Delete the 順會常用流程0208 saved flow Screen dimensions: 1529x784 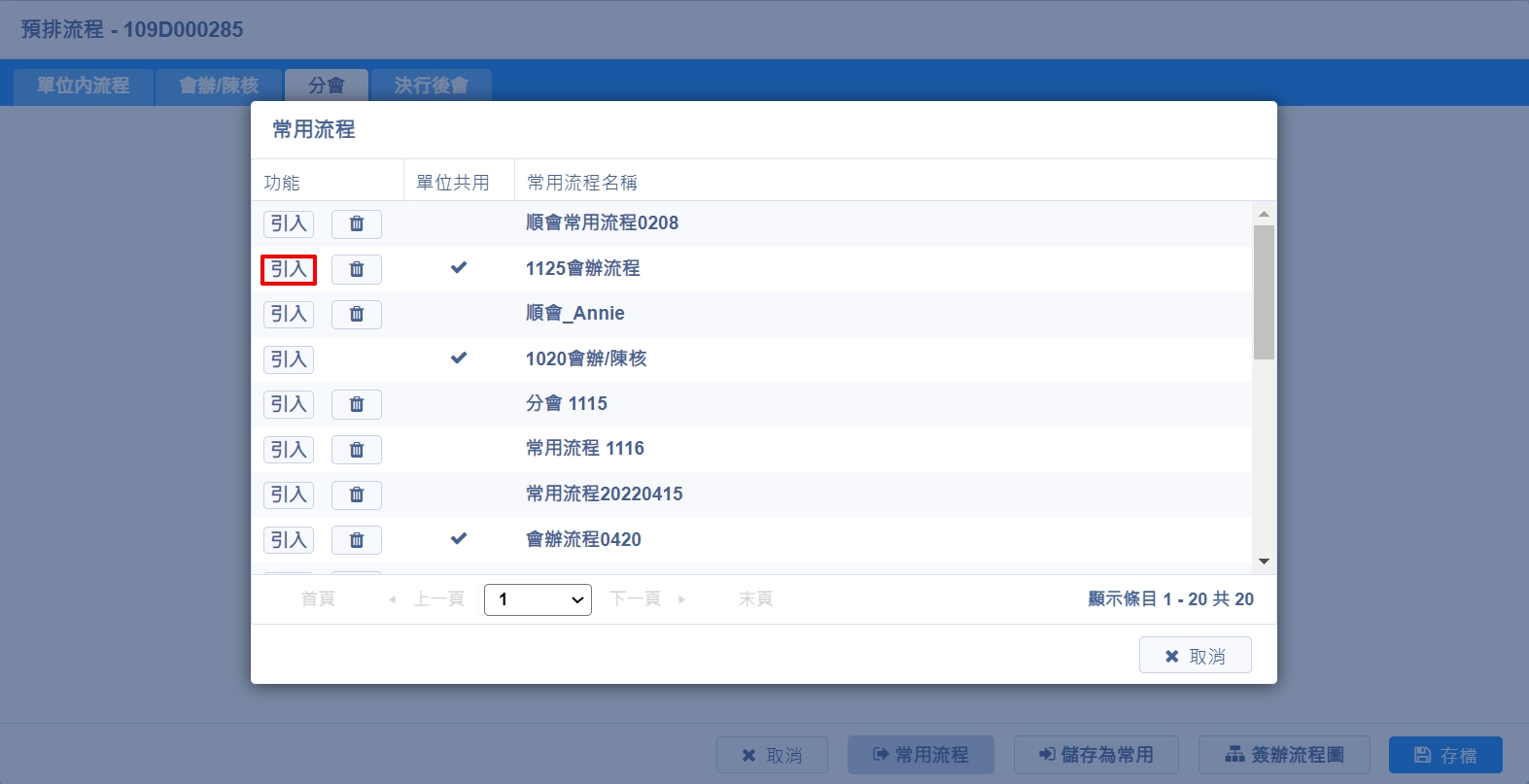(356, 224)
